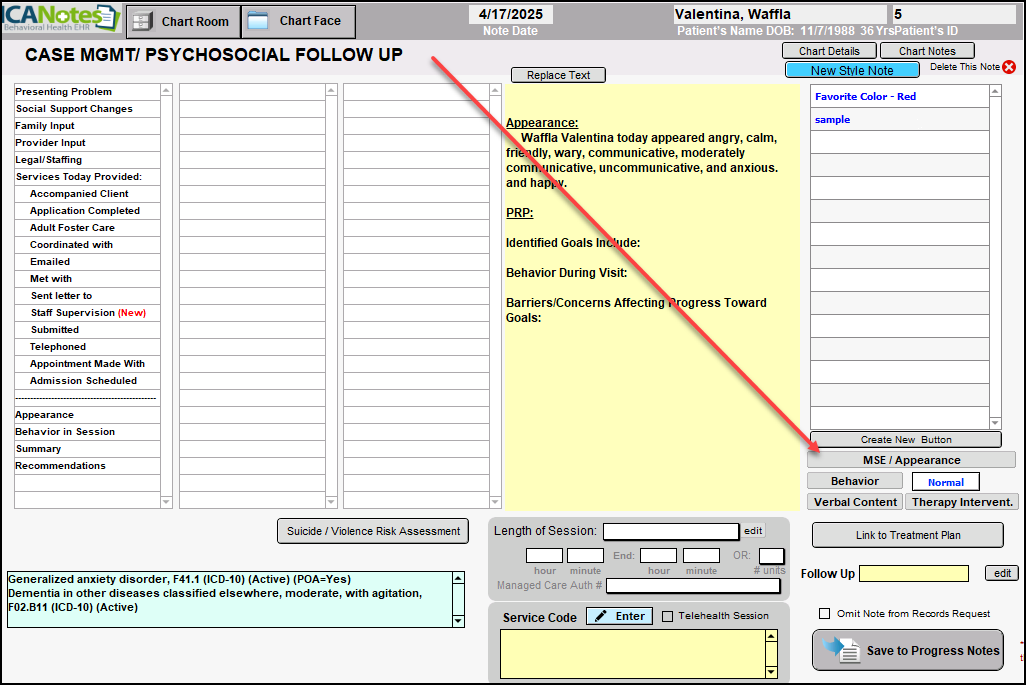Save note to Progress Notes
1026x685 pixels.
[x=908, y=650]
